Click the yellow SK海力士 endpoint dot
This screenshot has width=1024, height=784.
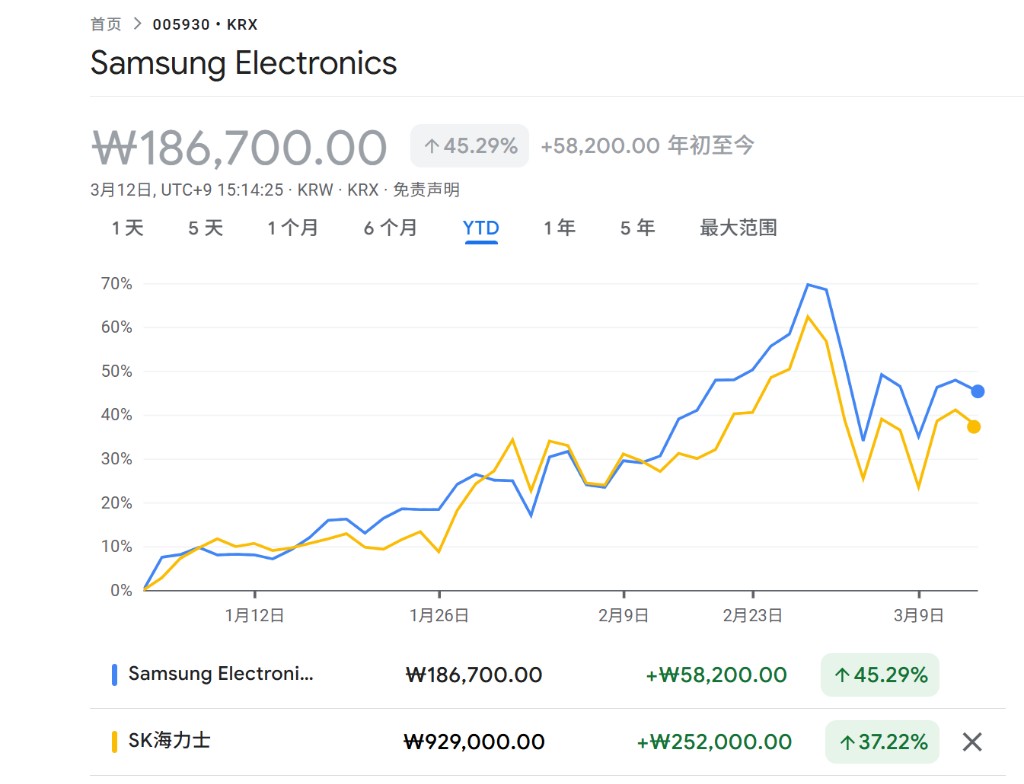pos(973,427)
